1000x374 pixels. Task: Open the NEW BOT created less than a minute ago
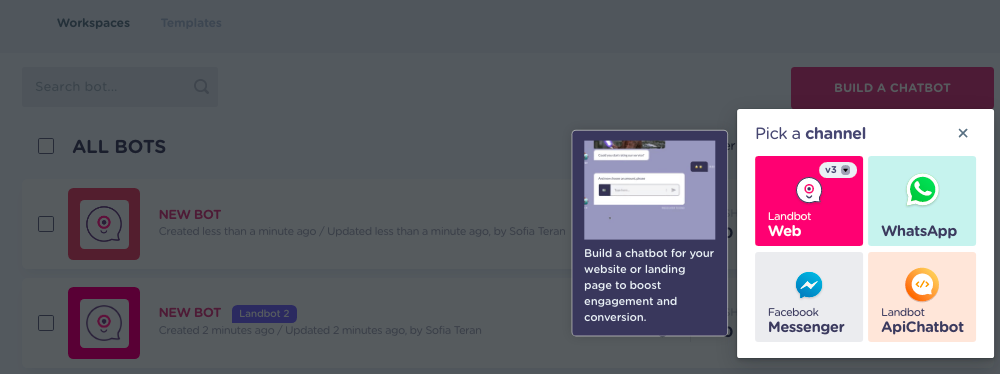(x=190, y=214)
